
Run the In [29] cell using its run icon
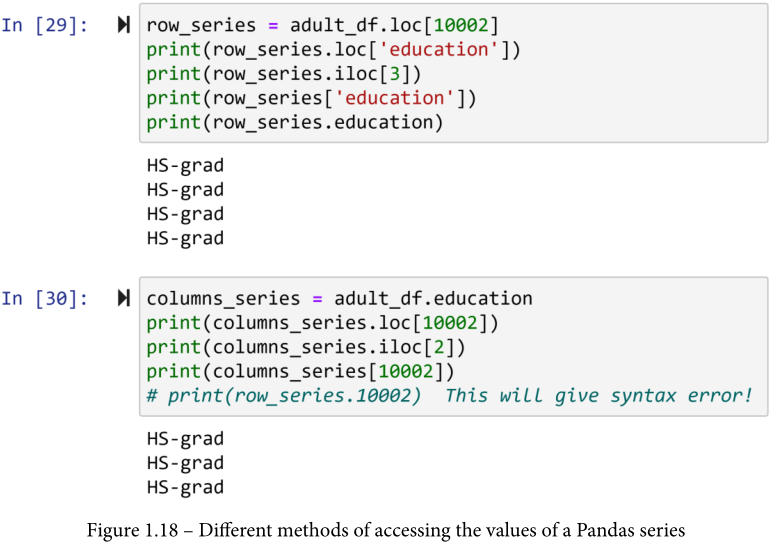pyautogui.click(x=124, y=25)
